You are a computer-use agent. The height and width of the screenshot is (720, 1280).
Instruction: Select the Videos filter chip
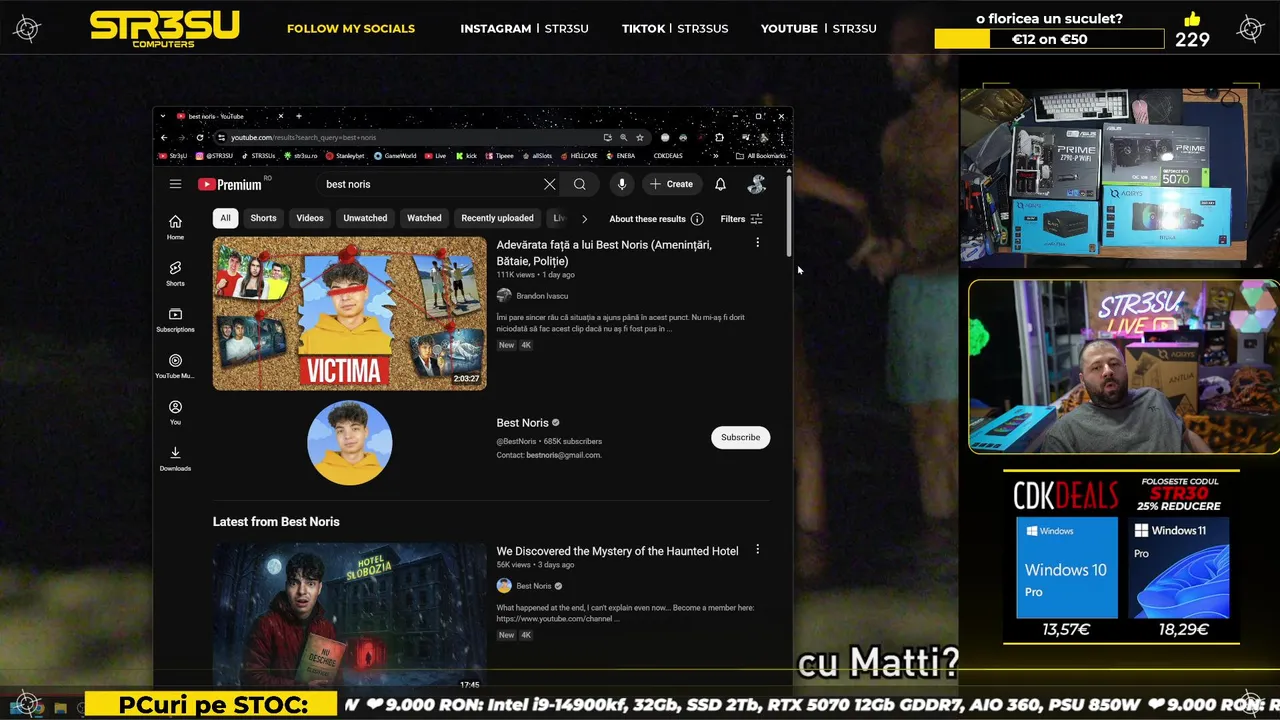coord(310,218)
